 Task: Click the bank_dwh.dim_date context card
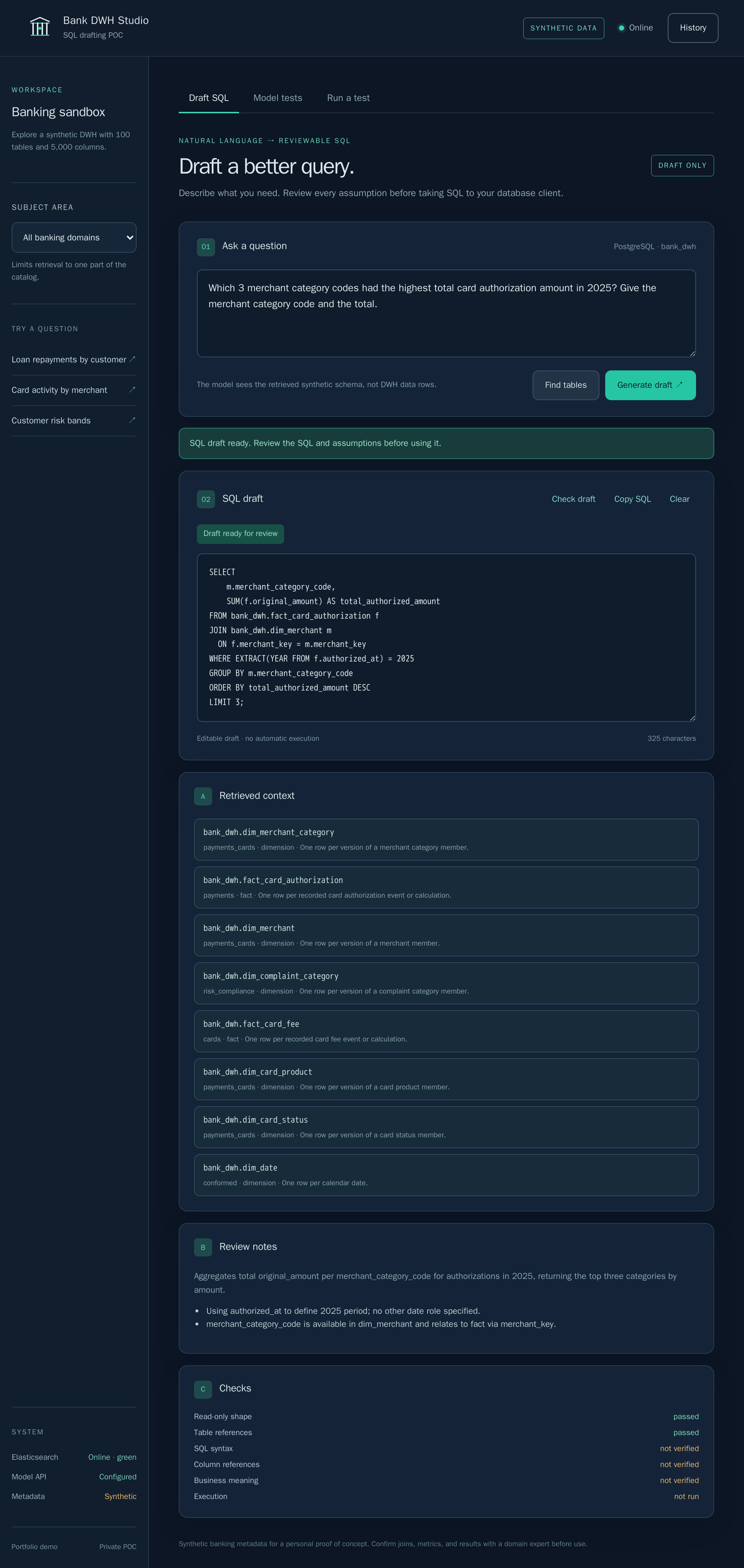point(446,1175)
